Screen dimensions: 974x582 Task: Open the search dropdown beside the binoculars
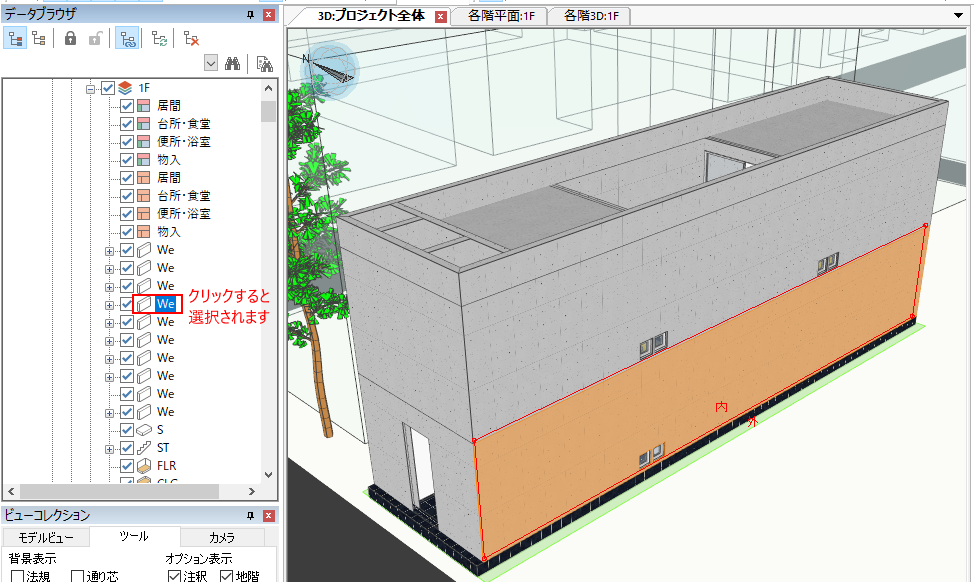[x=211, y=63]
